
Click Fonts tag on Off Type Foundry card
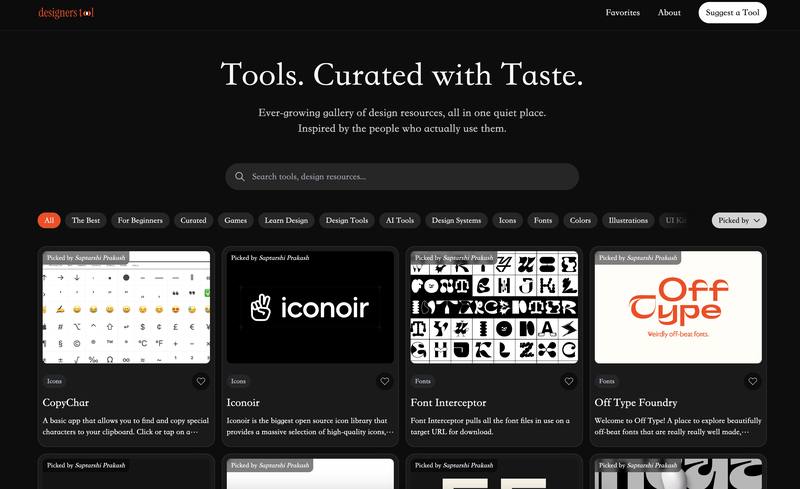pyautogui.click(x=607, y=381)
